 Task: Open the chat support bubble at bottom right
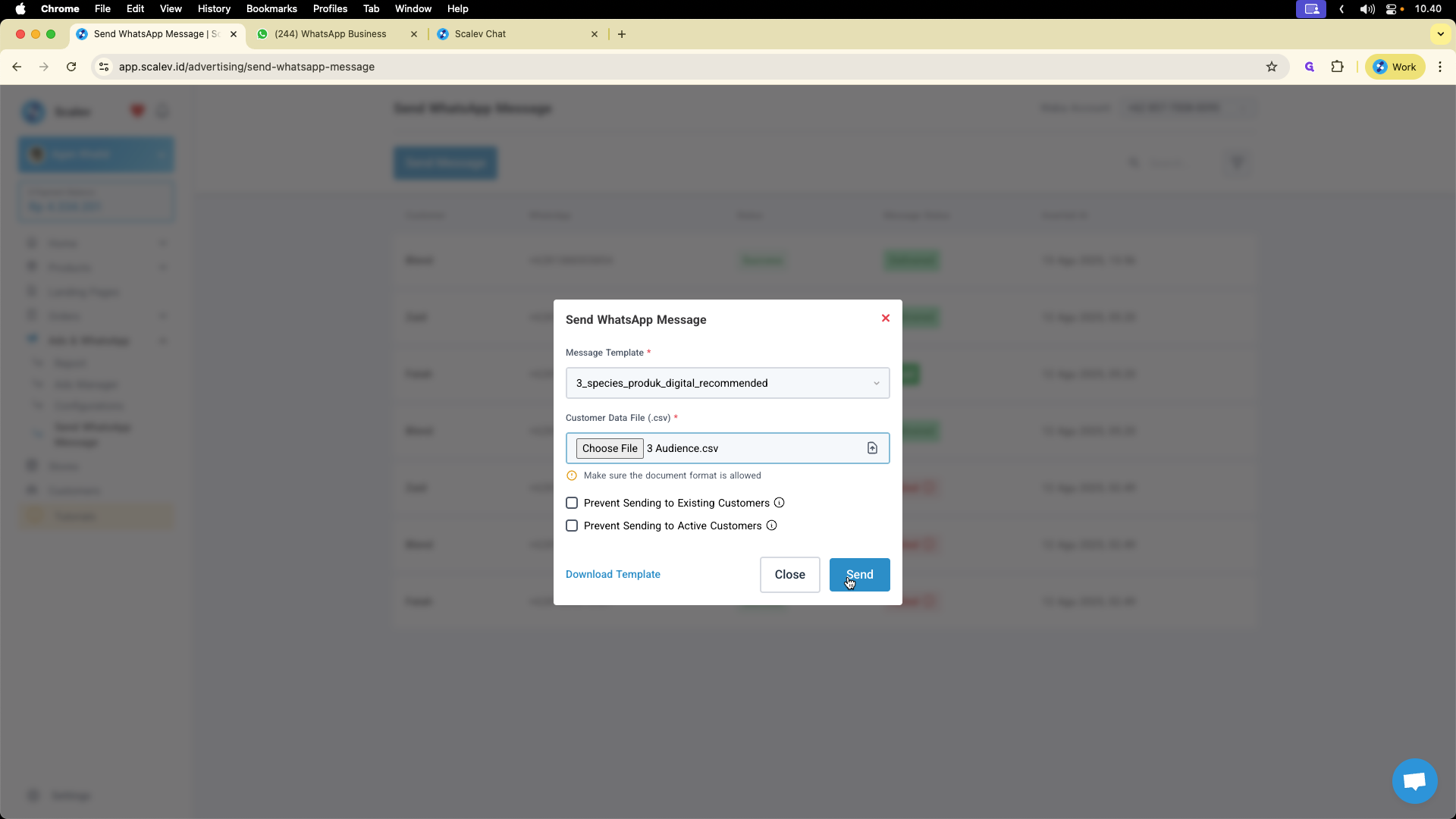tap(1414, 780)
